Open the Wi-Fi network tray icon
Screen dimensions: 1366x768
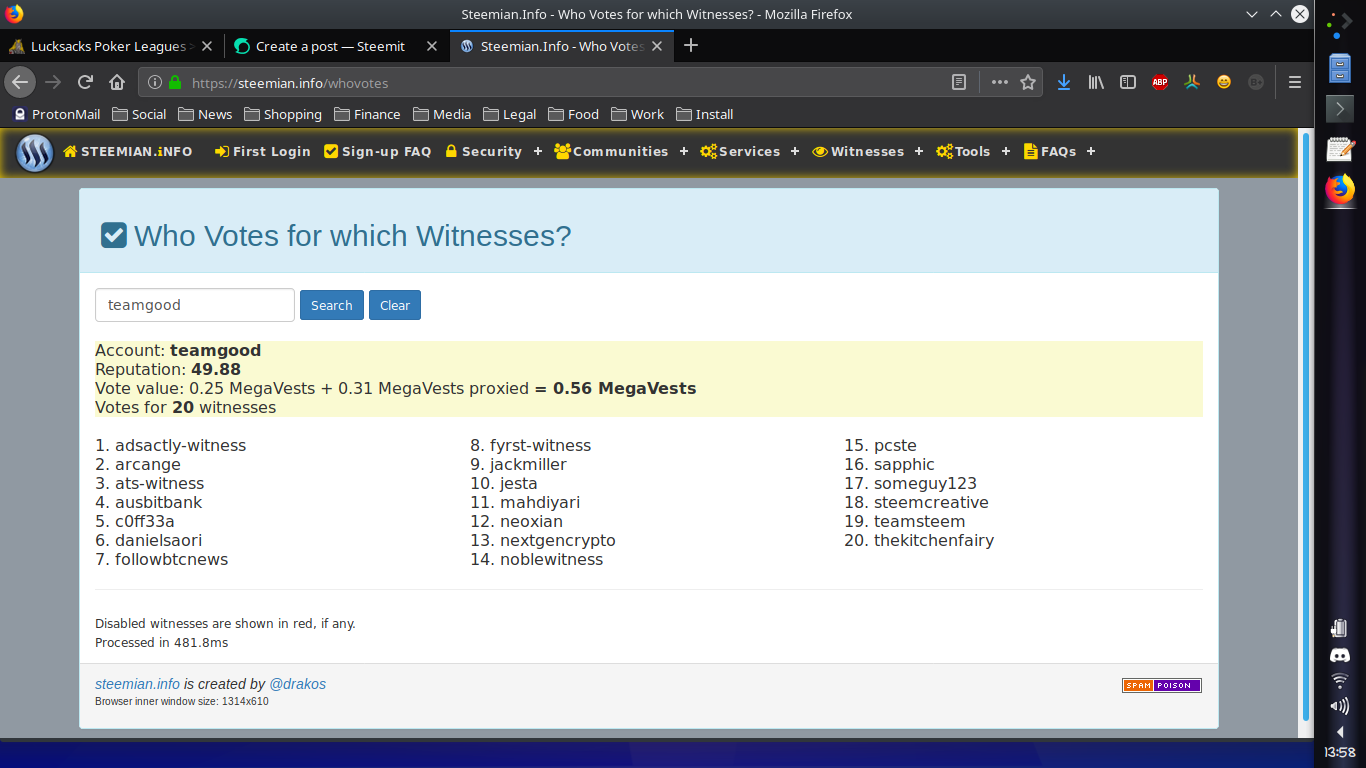(x=1340, y=681)
